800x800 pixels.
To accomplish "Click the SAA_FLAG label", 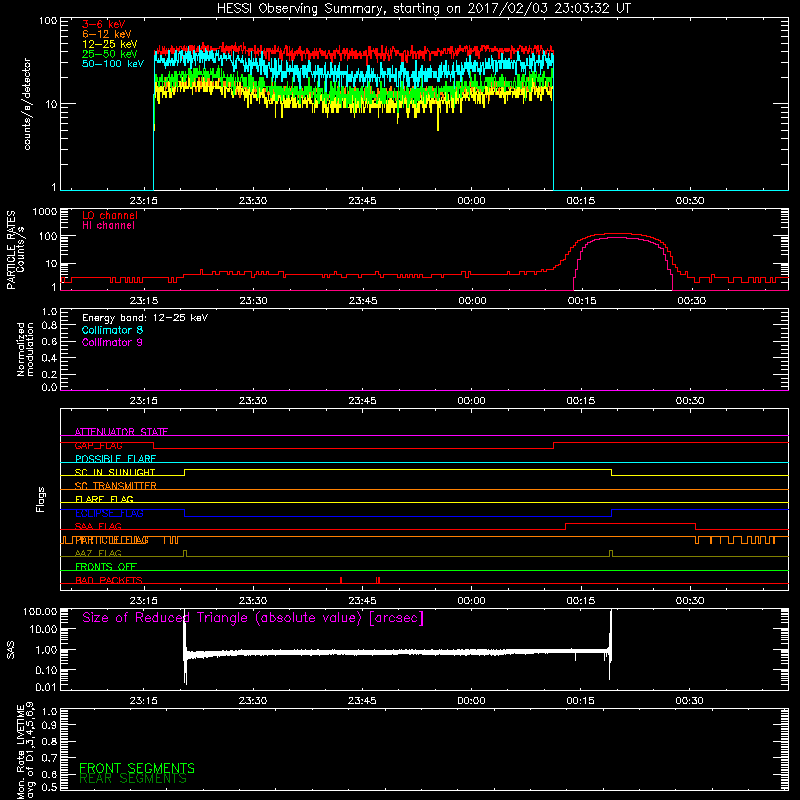I will pyautogui.click(x=98, y=527).
